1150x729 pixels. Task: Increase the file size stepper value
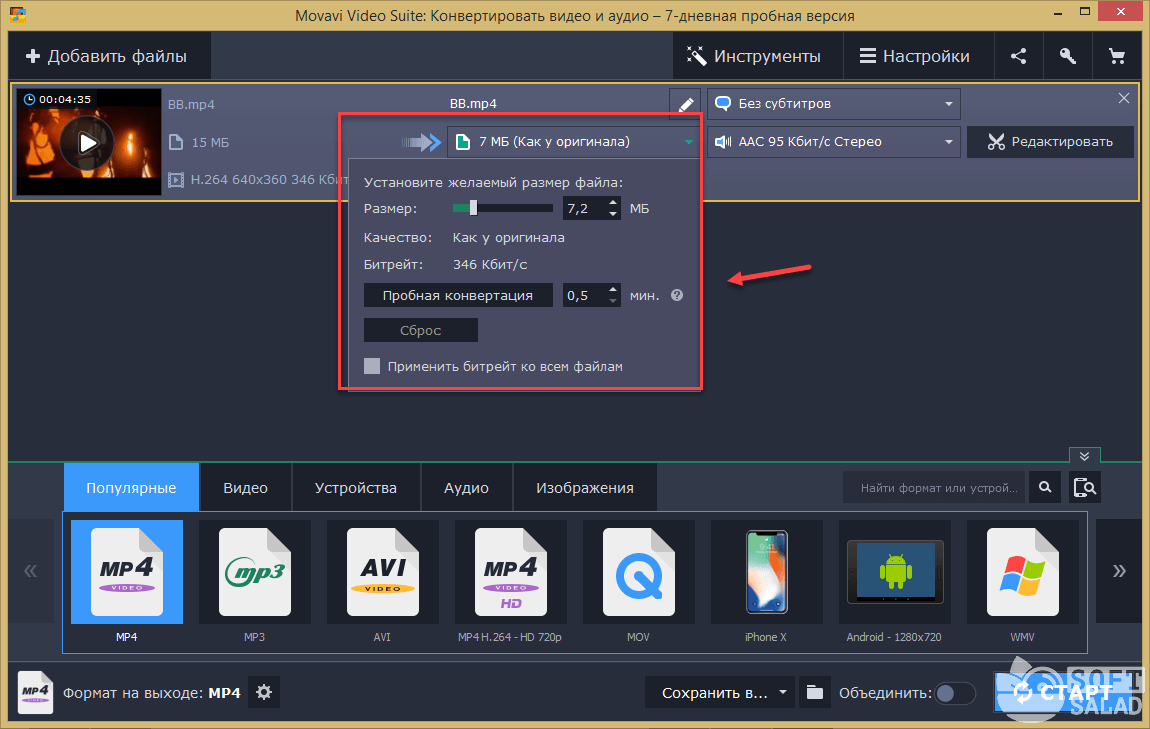613,202
